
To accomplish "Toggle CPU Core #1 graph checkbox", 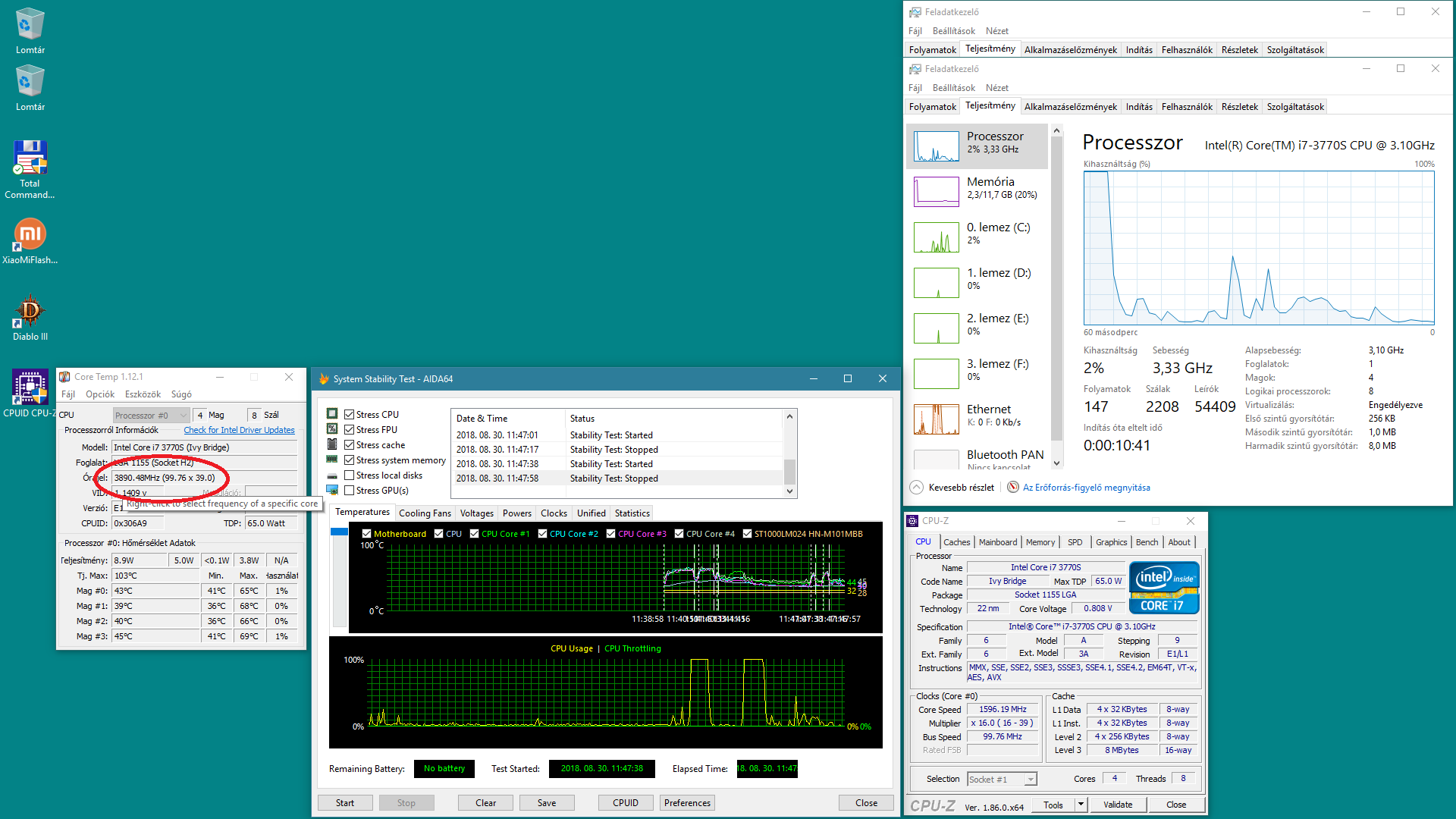I will [475, 534].
